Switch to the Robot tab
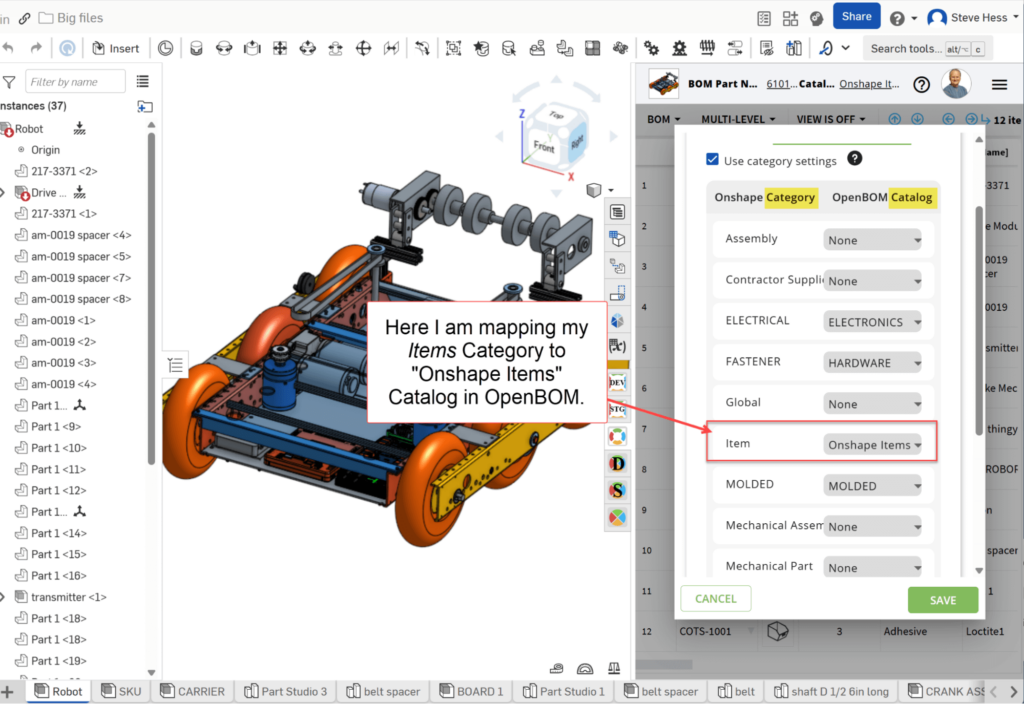Screen dimensions: 1024x704 tap(59, 691)
